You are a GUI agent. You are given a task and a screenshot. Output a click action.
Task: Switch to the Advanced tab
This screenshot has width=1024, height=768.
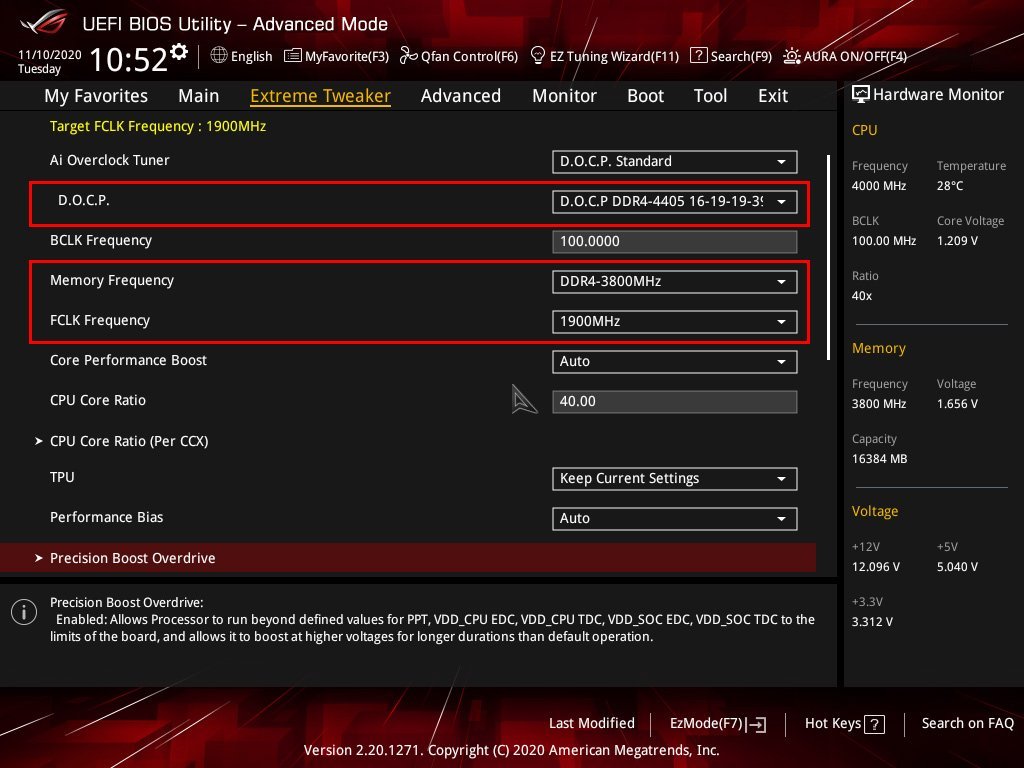pyautogui.click(x=460, y=95)
